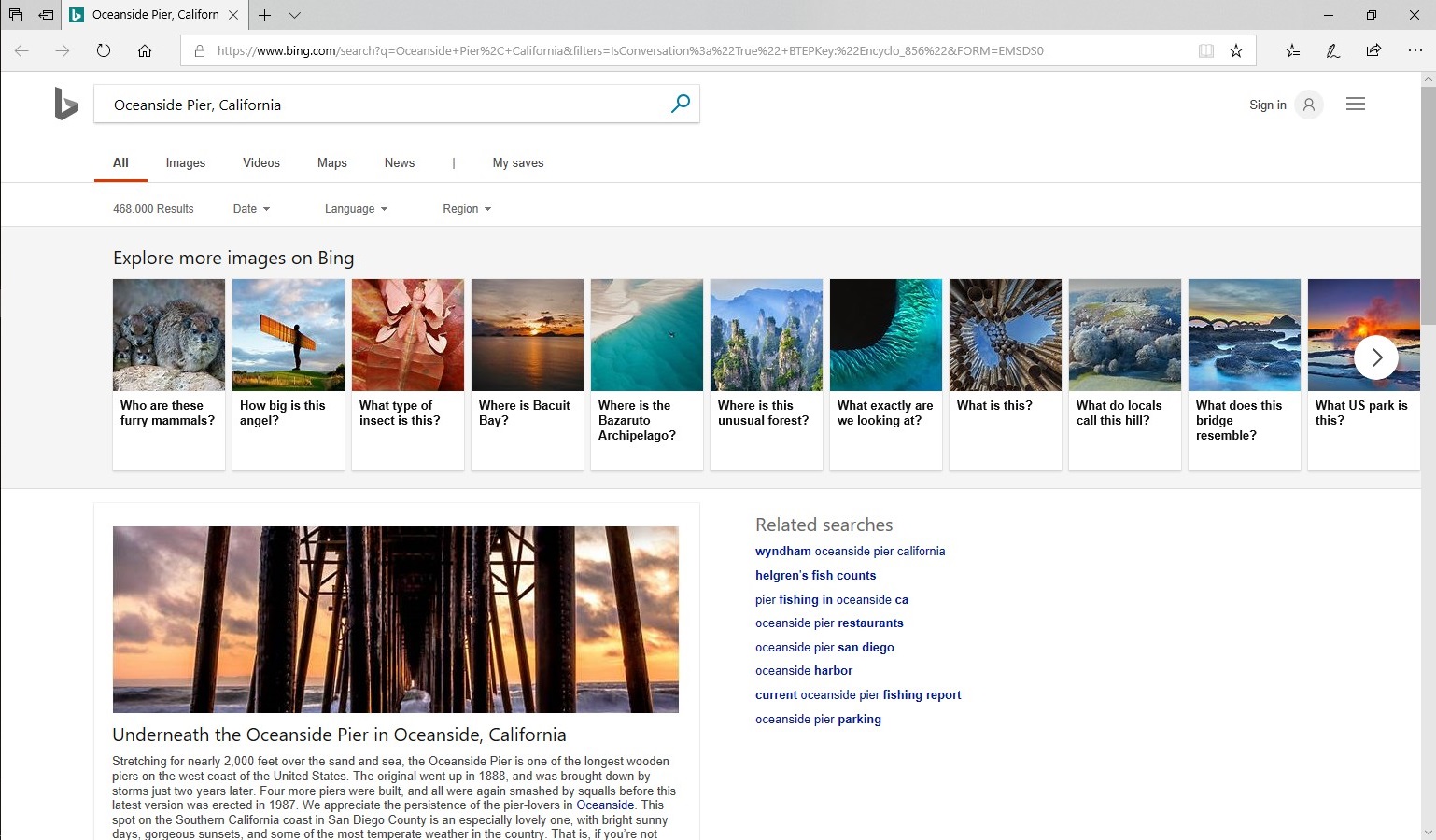This screenshot has height=840, width=1436.
Task: Open the My saves tab
Action: [x=518, y=162]
